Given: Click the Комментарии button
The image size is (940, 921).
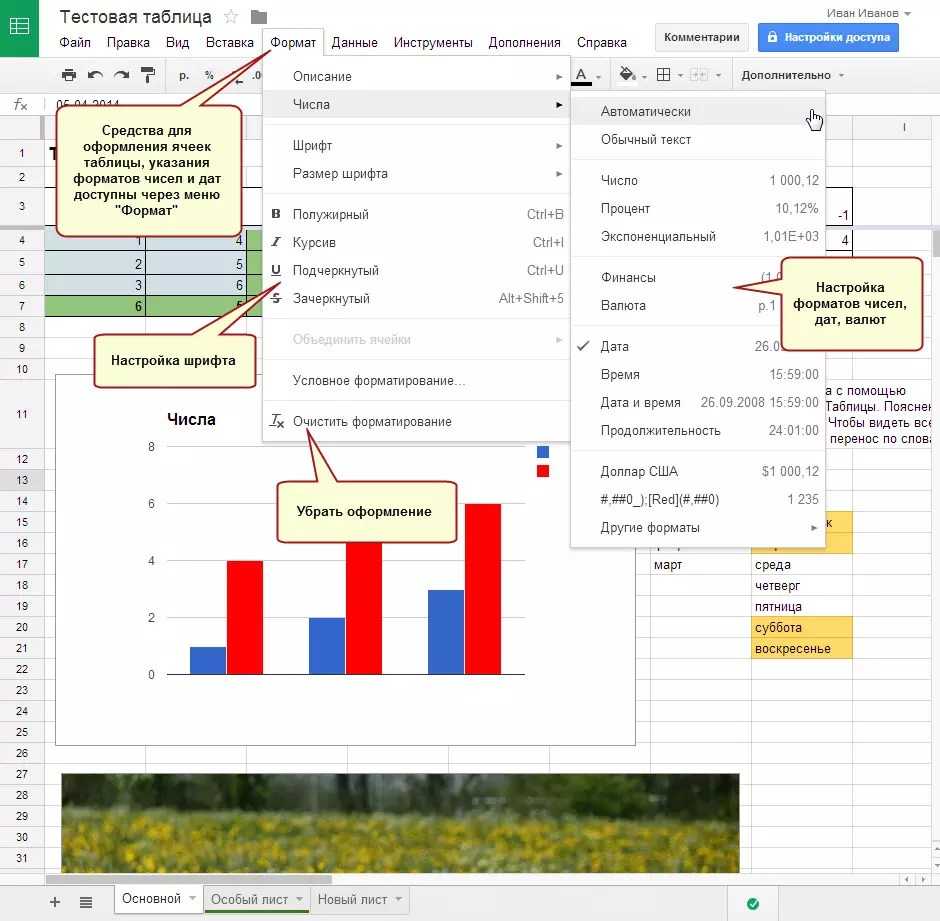Looking at the screenshot, I should [702, 37].
